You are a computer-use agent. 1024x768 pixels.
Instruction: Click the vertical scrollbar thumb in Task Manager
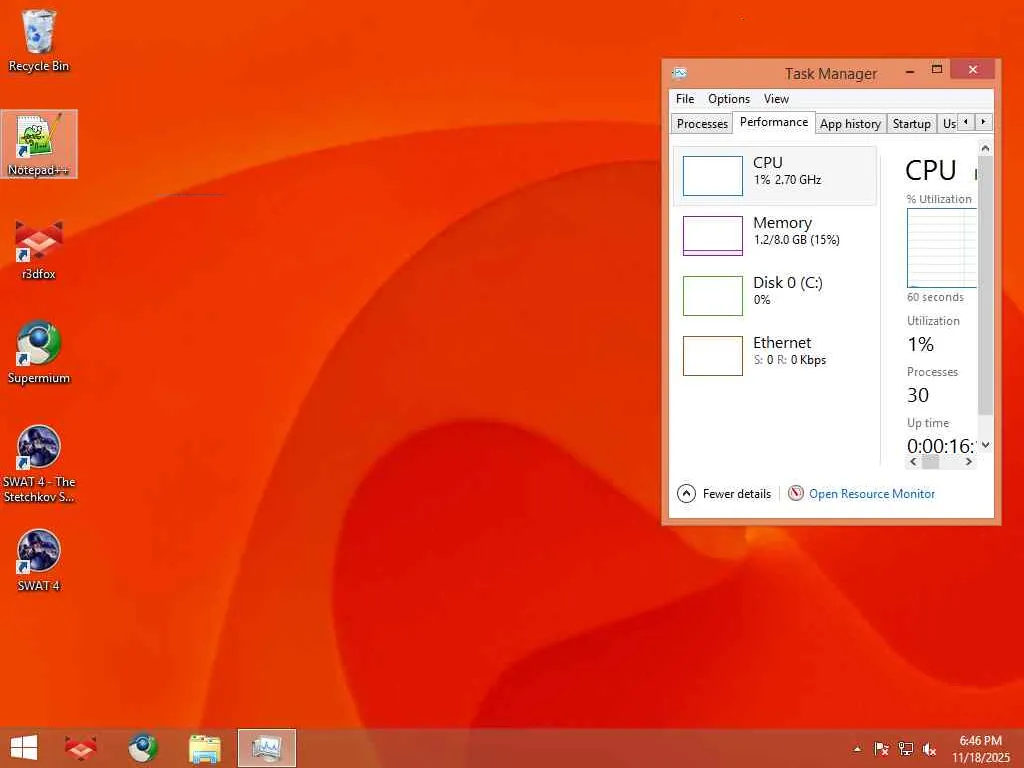tap(985, 285)
